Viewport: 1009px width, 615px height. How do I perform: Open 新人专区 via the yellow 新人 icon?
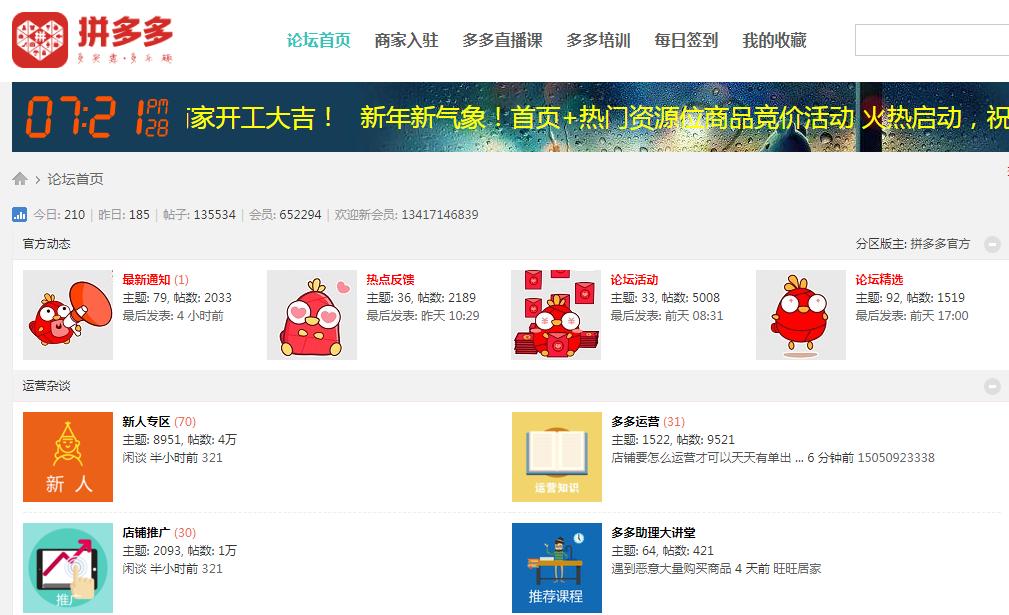click(x=67, y=457)
